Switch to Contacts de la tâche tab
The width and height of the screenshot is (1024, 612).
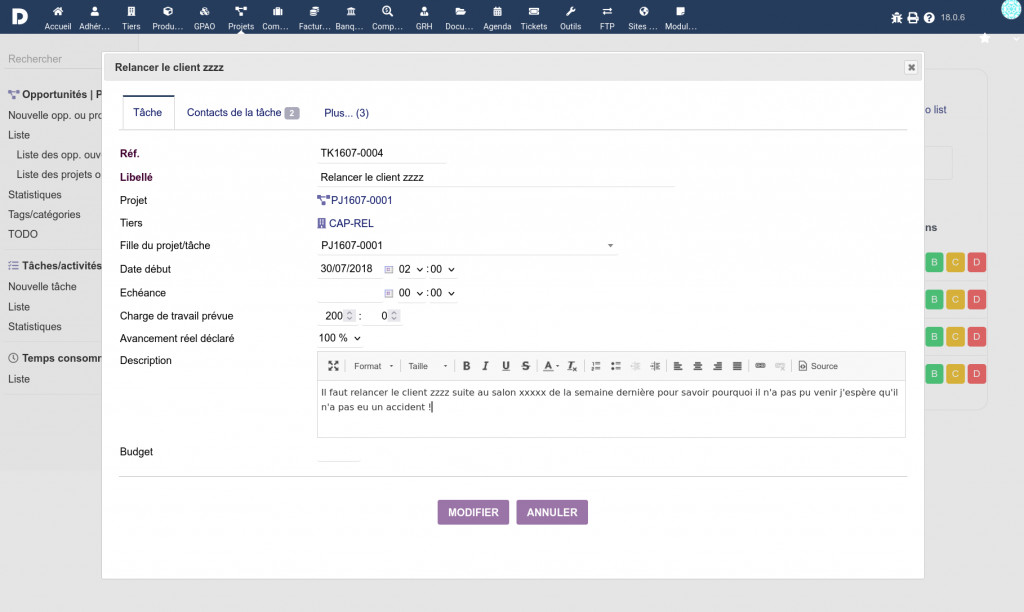[242, 113]
